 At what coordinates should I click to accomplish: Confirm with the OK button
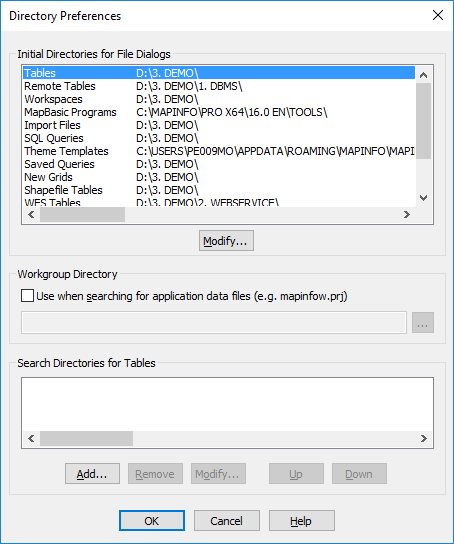152,520
